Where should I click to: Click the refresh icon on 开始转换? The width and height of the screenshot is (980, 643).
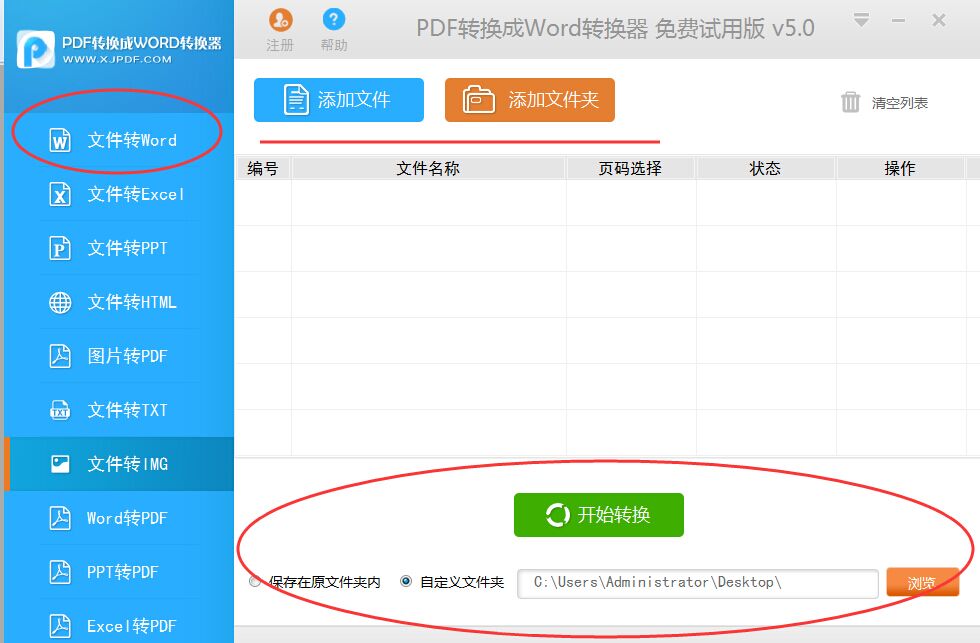tap(558, 515)
